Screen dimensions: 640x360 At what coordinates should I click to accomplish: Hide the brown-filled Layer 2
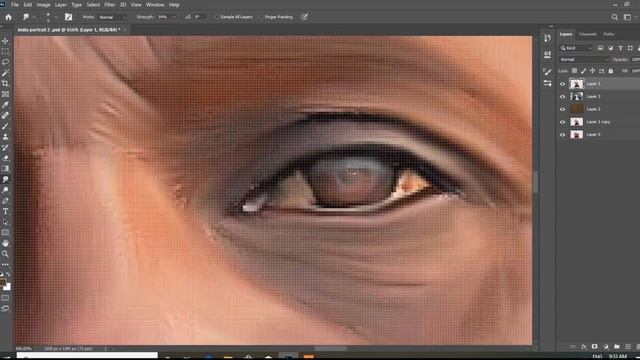pos(562,109)
